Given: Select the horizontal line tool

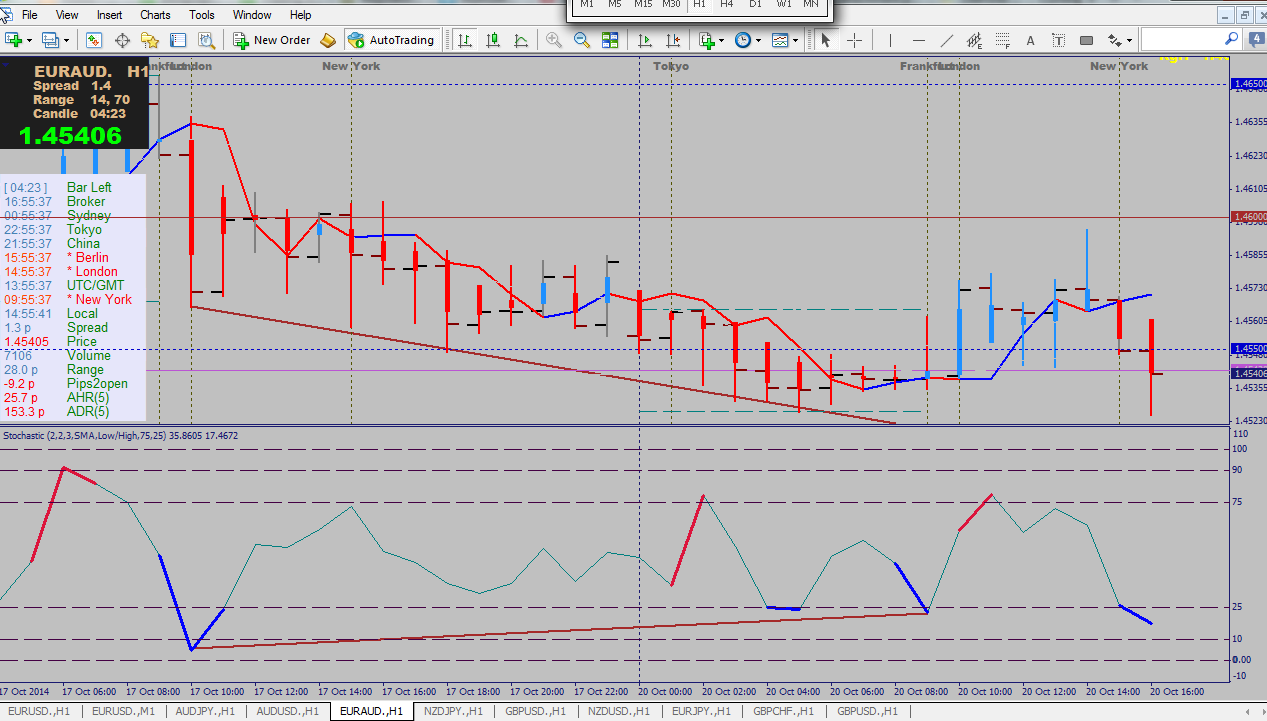Looking at the screenshot, I should click(919, 40).
